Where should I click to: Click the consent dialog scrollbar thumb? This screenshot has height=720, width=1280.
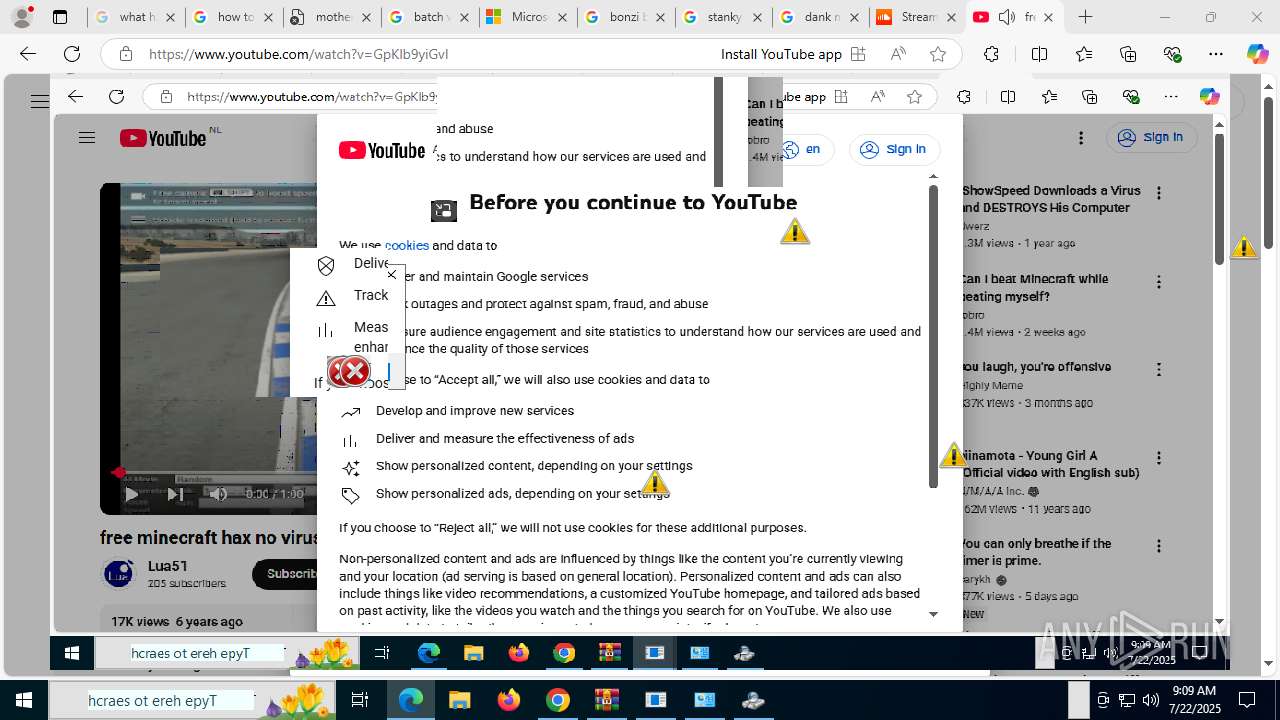tap(933, 335)
